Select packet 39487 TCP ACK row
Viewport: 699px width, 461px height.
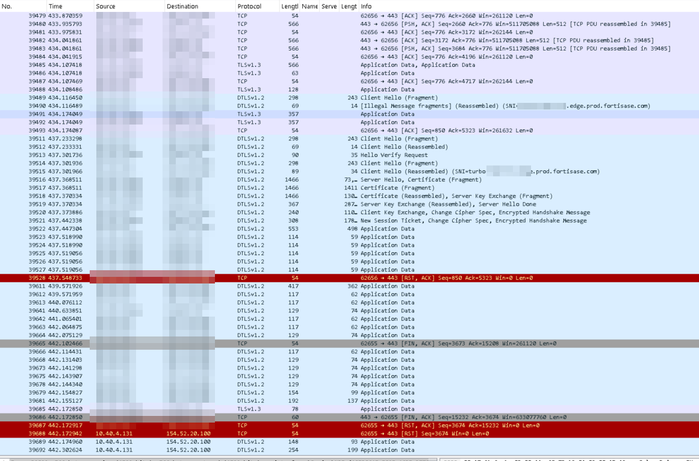tap(350, 82)
